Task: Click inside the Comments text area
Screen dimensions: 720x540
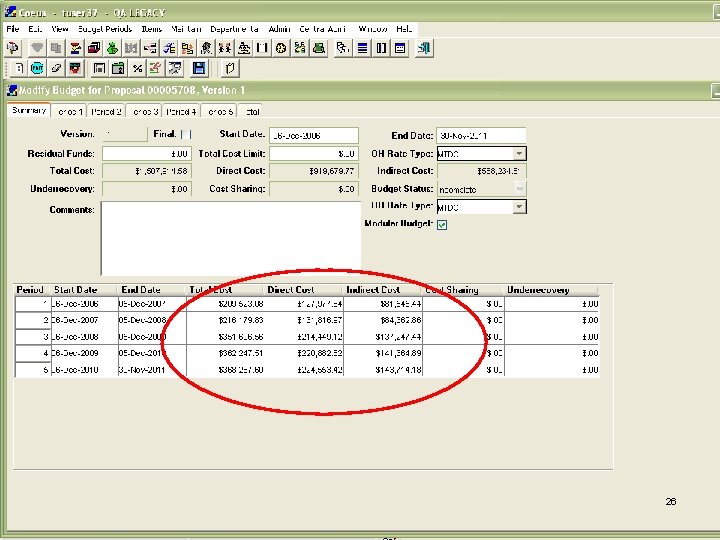Action: pos(231,238)
